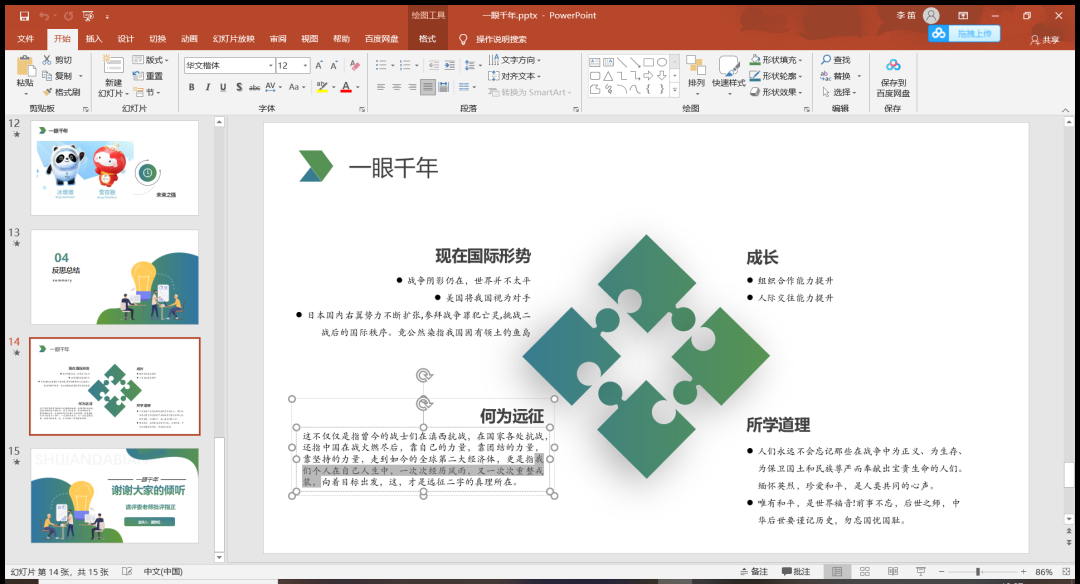The width and height of the screenshot is (1080, 584).
Task: Switch to the Animations (动画) tab
Action: coord(189,39)
